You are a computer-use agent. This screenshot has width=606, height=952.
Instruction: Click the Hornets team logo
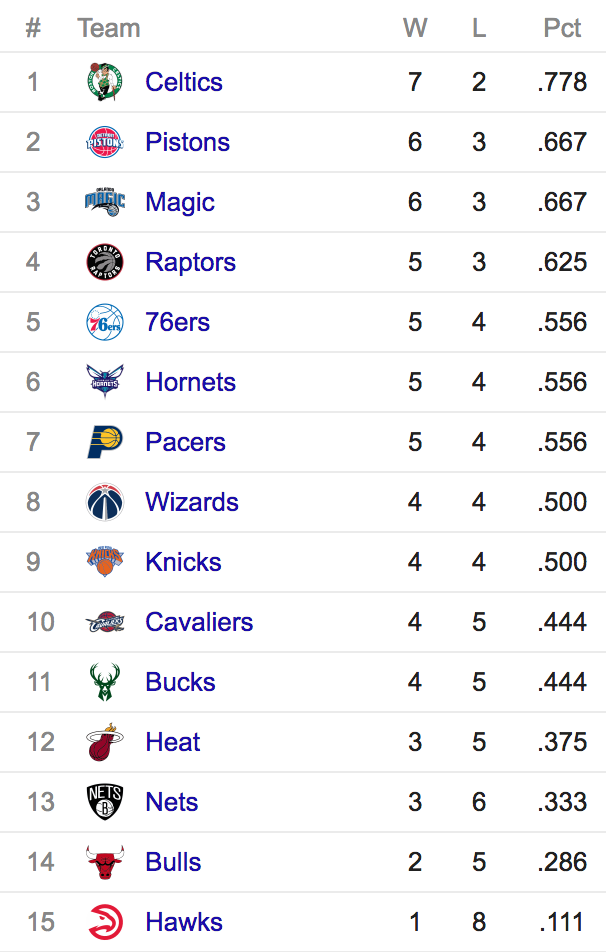pyautogui.click(x=105, y=382)
